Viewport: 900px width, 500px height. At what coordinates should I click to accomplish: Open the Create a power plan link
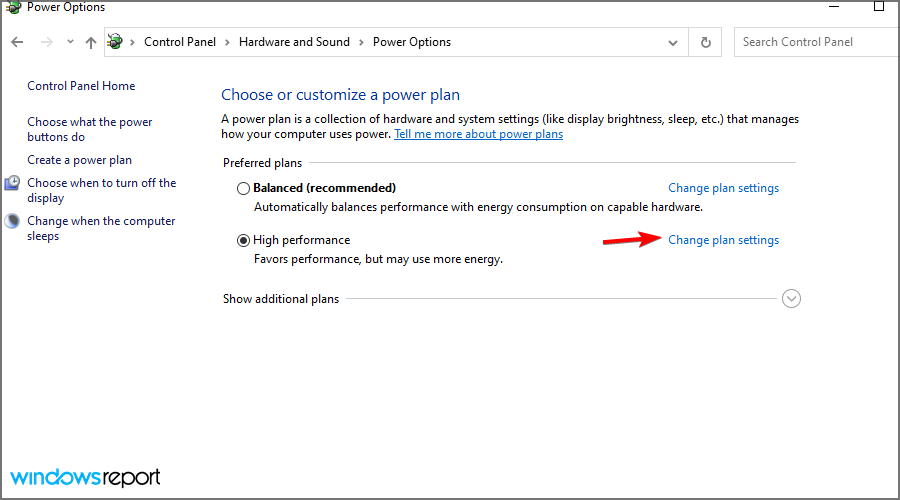click(x=79, y=160)
